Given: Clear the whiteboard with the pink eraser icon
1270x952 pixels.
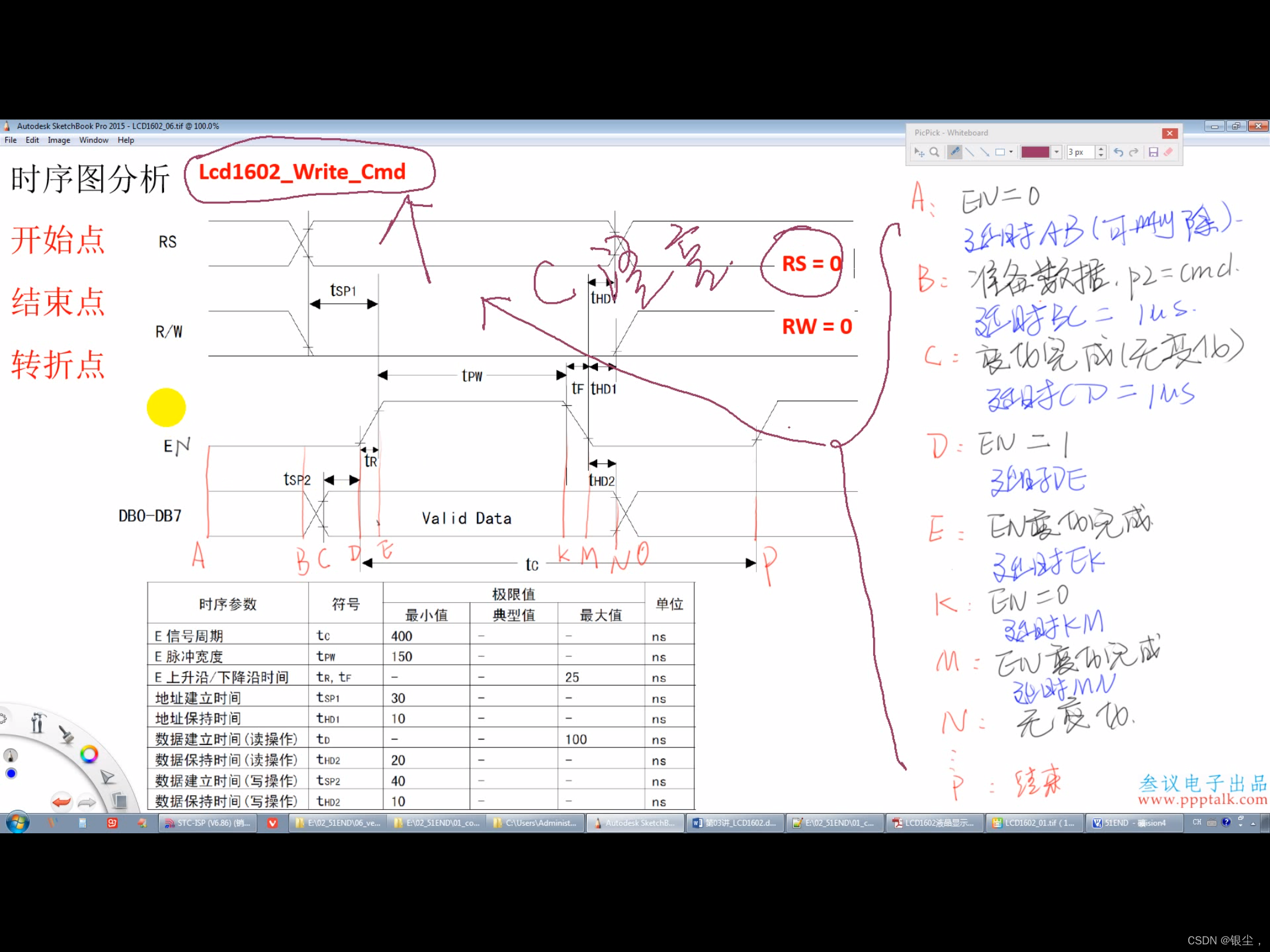Looking at the screenshot, I should pos(1168,153).
